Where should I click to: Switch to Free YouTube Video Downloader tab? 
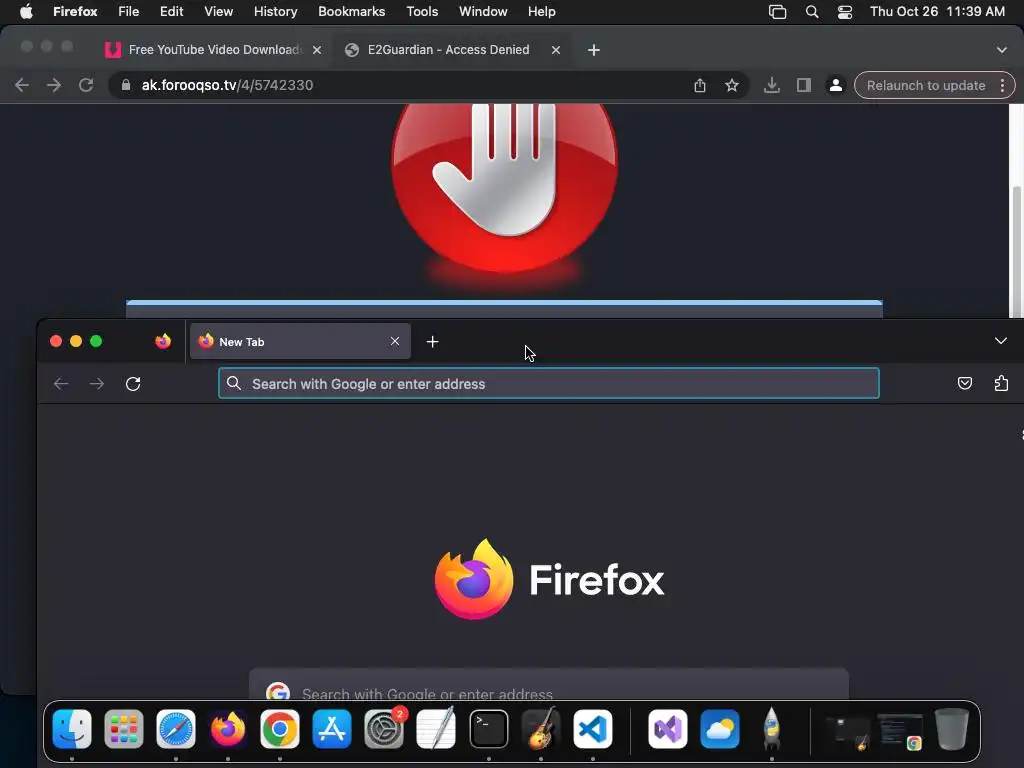tap(214, 50)
